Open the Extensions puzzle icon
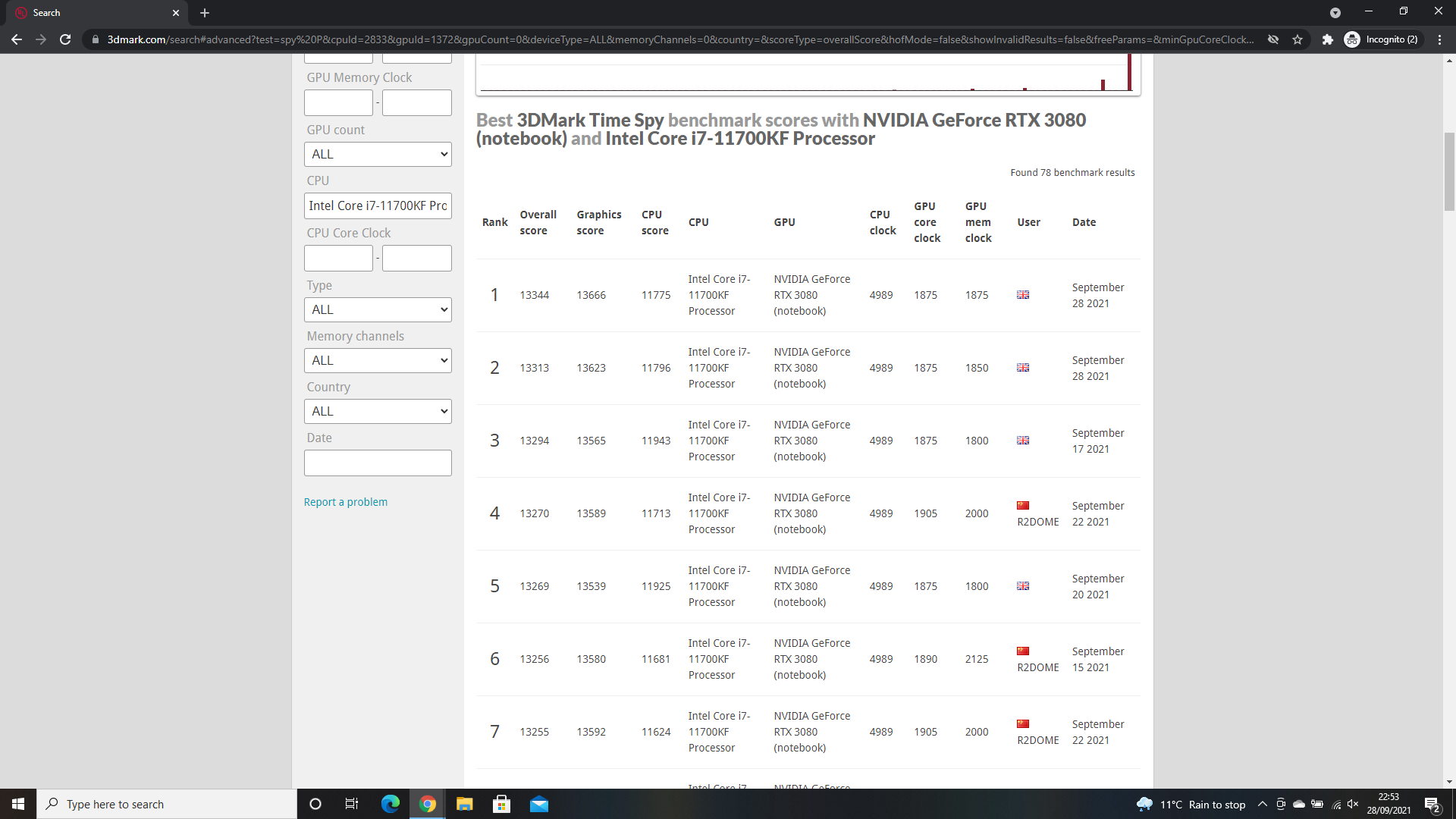 click(x=1327, y=39)
